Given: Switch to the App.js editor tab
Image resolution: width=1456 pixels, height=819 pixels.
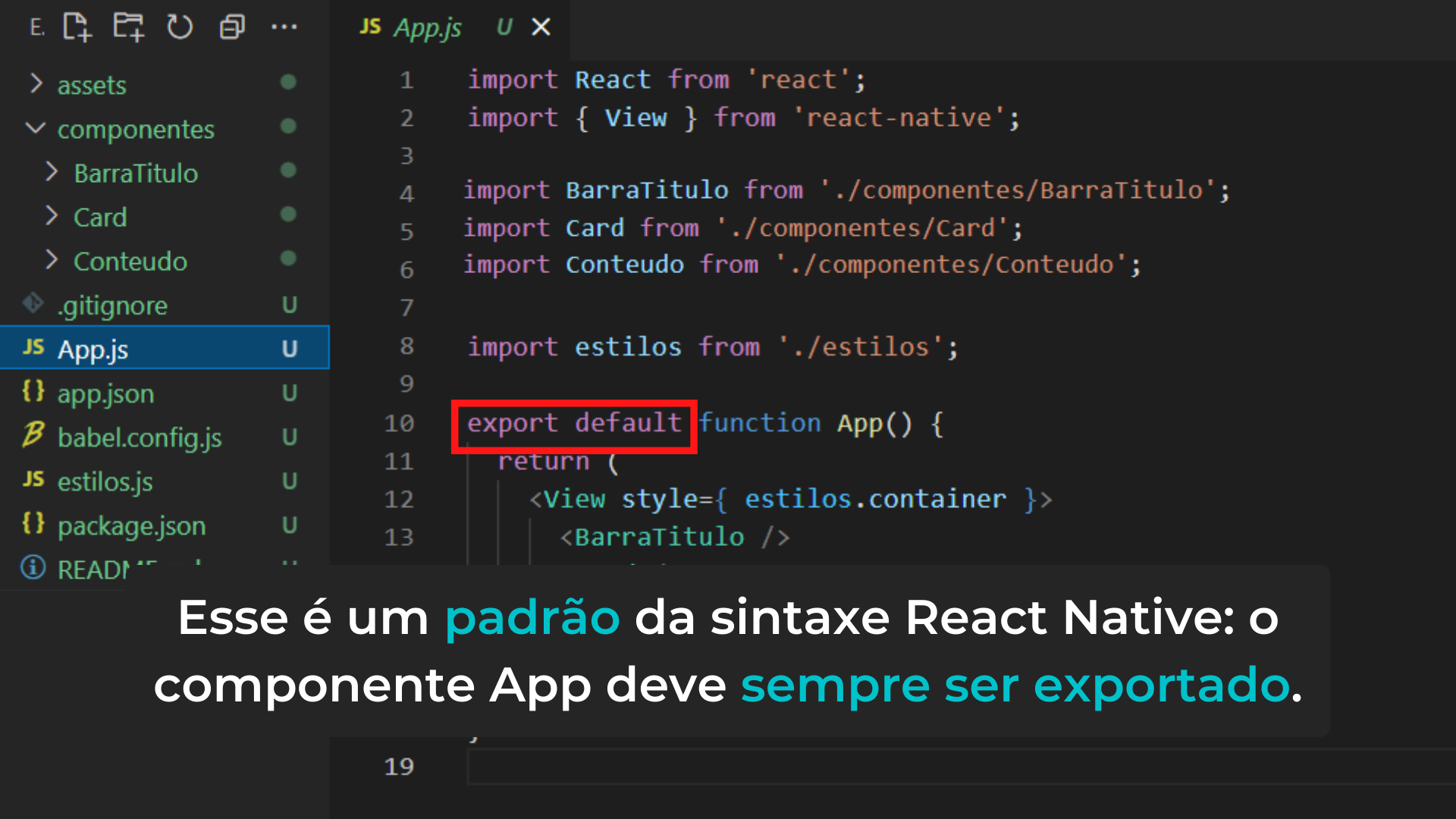Looking at the screenshot, I should pos(449,28).
